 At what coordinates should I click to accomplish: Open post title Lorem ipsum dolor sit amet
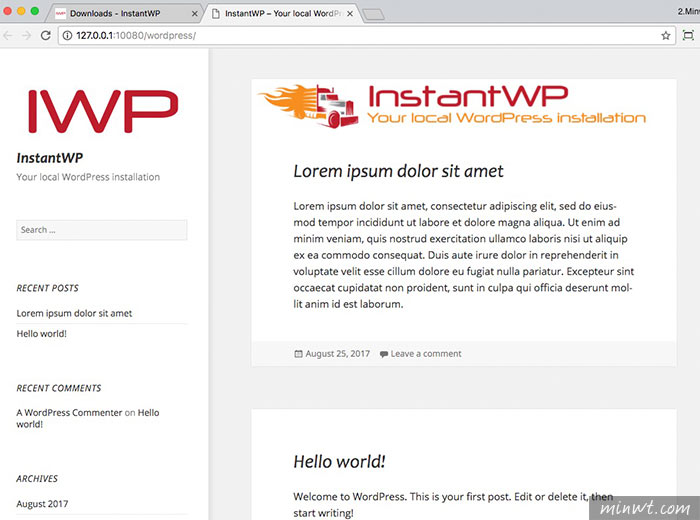[x=398, y=171]
